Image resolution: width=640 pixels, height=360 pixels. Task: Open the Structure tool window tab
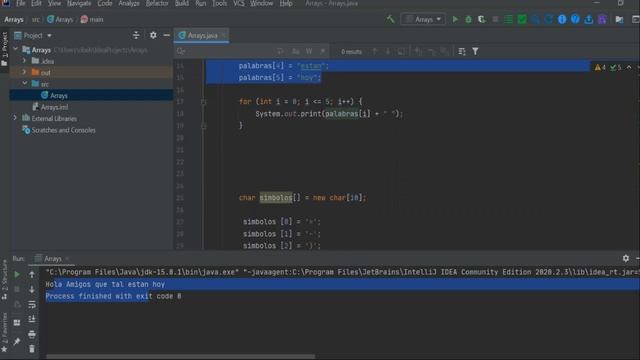(4, 280)
